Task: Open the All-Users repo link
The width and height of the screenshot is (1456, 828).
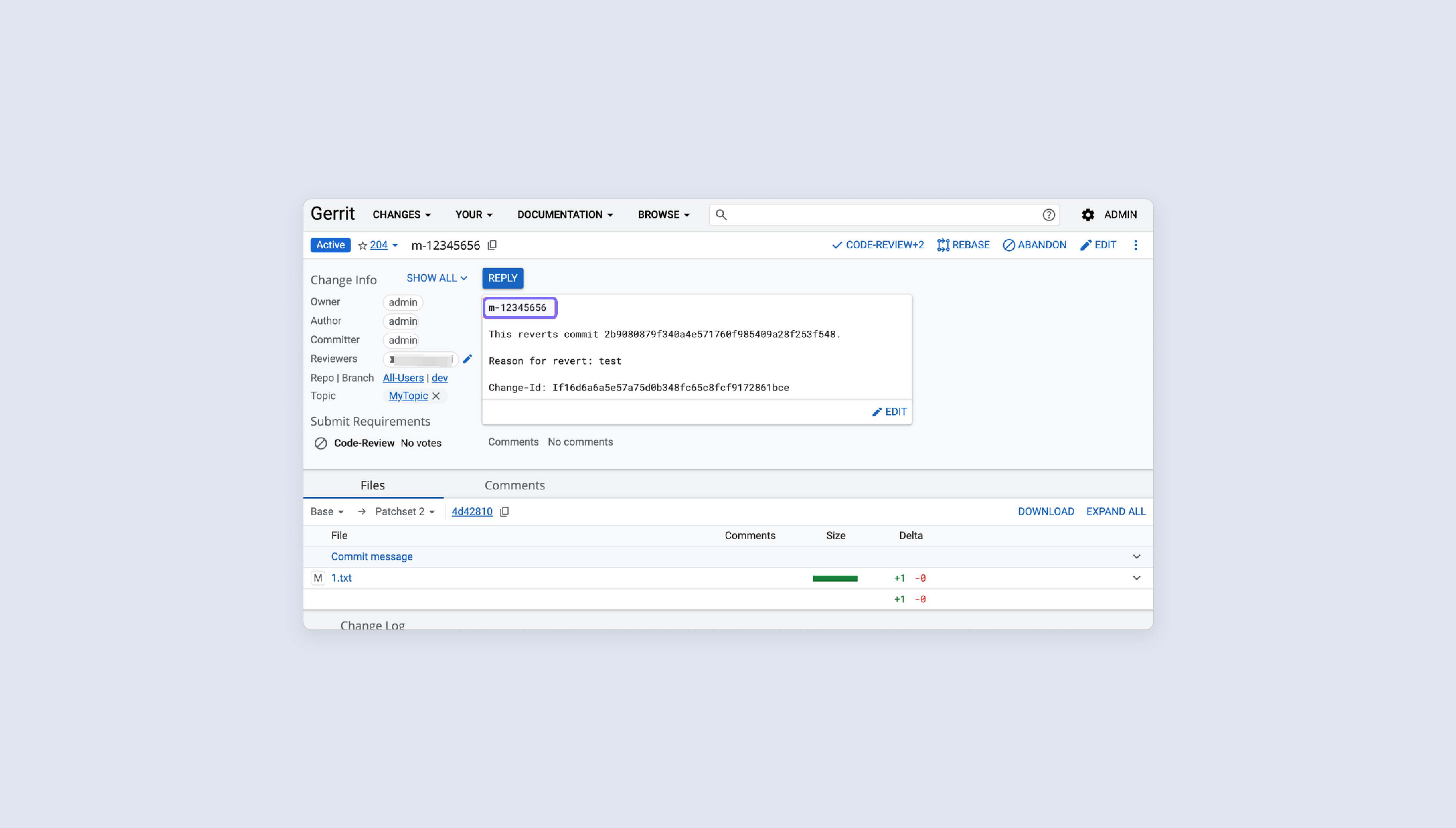Action: tap(403, 378)
